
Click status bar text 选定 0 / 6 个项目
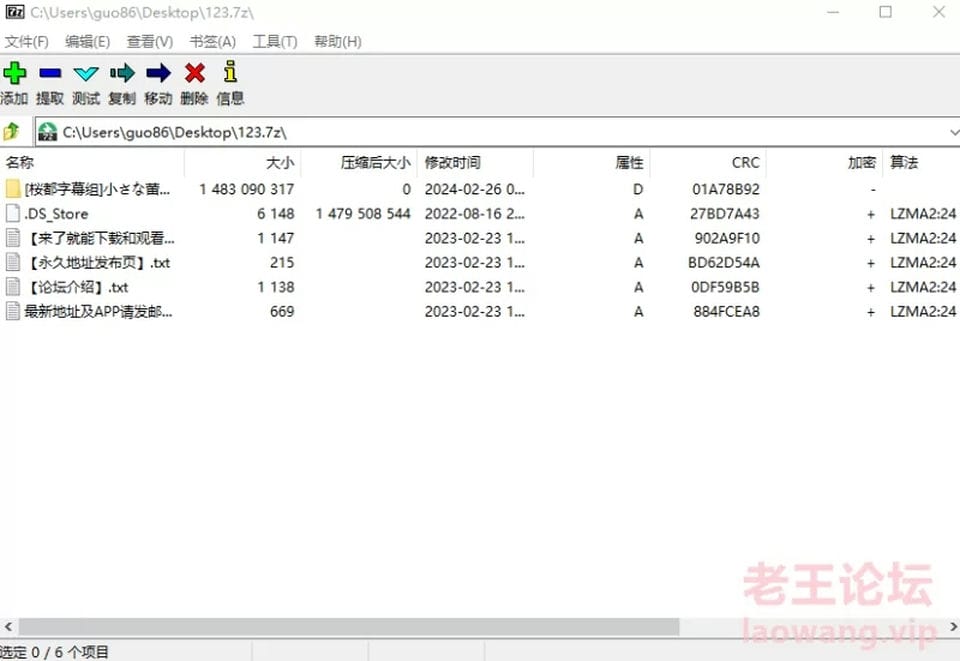point(54,652)
